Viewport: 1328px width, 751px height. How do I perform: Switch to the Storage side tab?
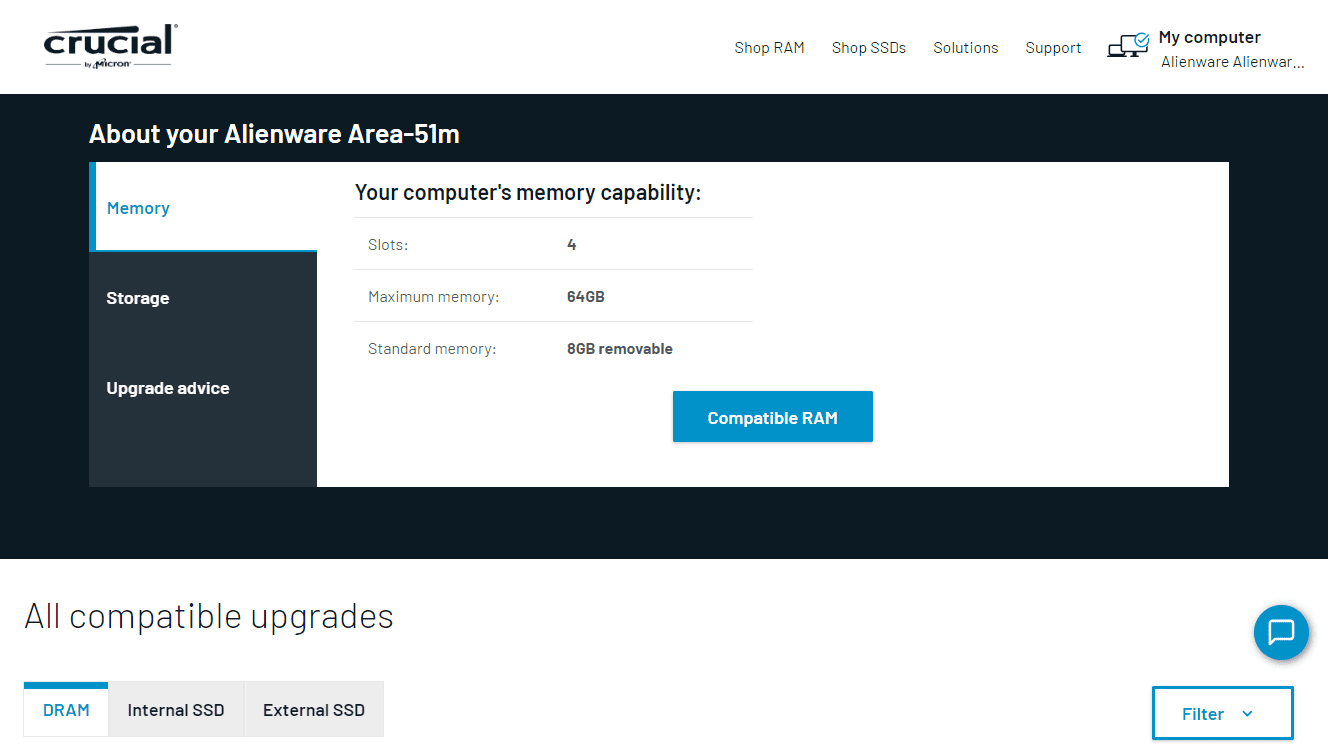[138, 298]
